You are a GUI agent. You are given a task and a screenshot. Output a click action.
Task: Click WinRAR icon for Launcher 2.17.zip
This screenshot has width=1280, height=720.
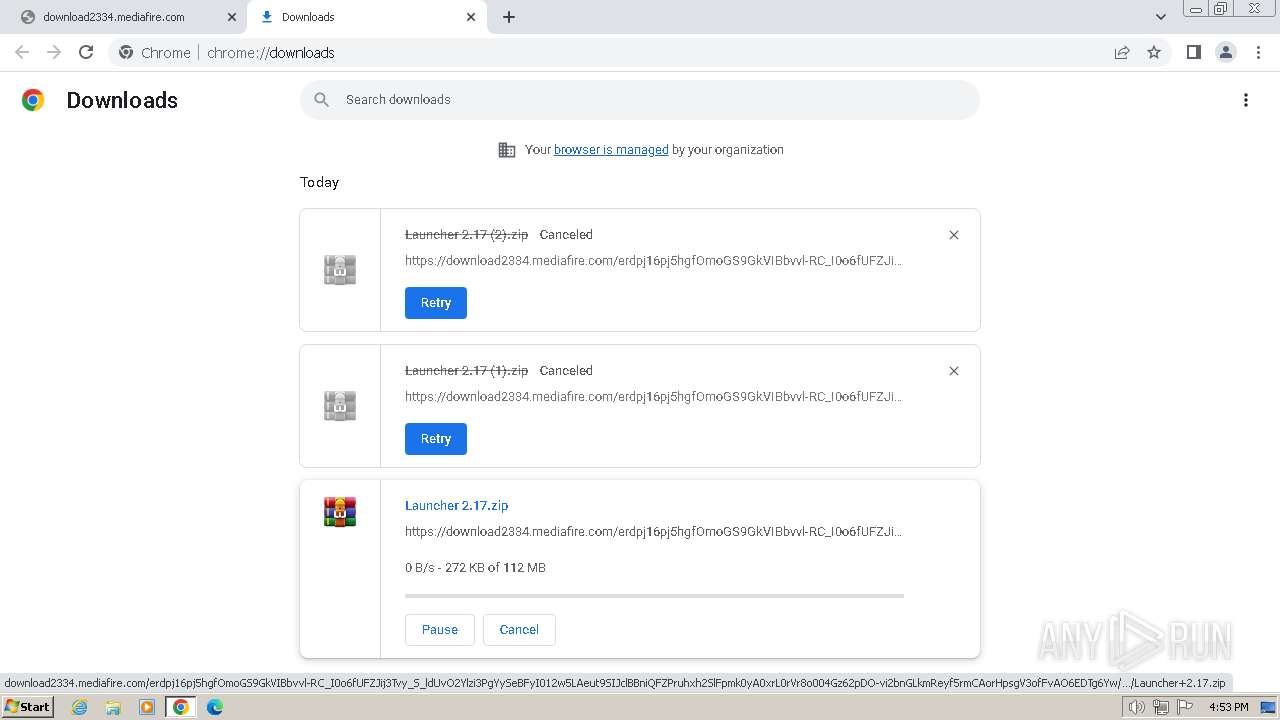(340, 512)
